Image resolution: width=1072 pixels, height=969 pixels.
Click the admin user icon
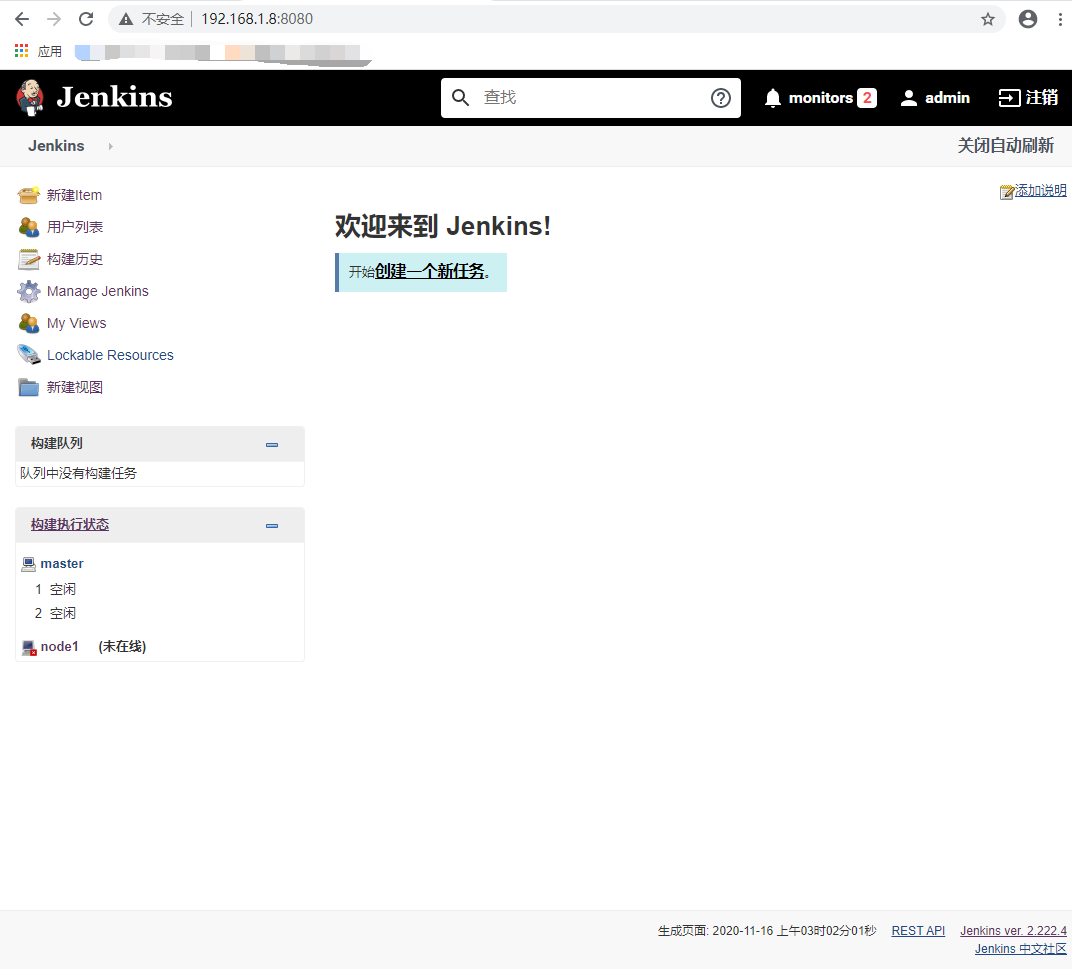click(909, 98)
